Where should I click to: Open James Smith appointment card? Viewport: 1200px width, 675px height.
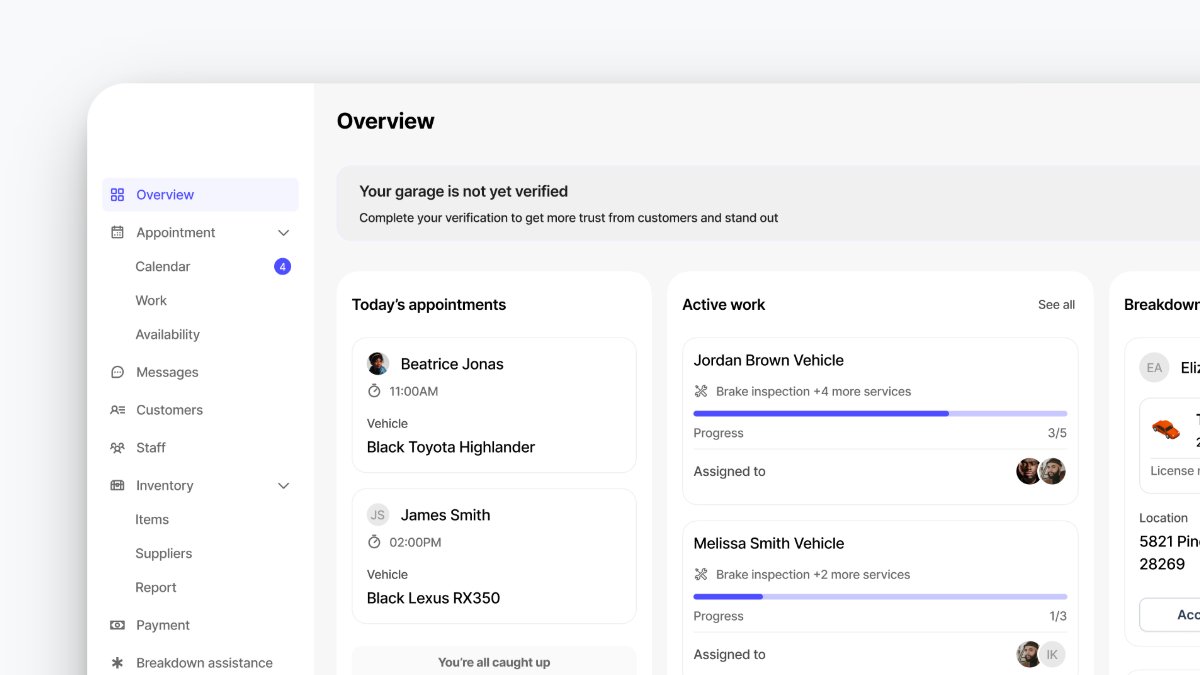click(494, 556)
